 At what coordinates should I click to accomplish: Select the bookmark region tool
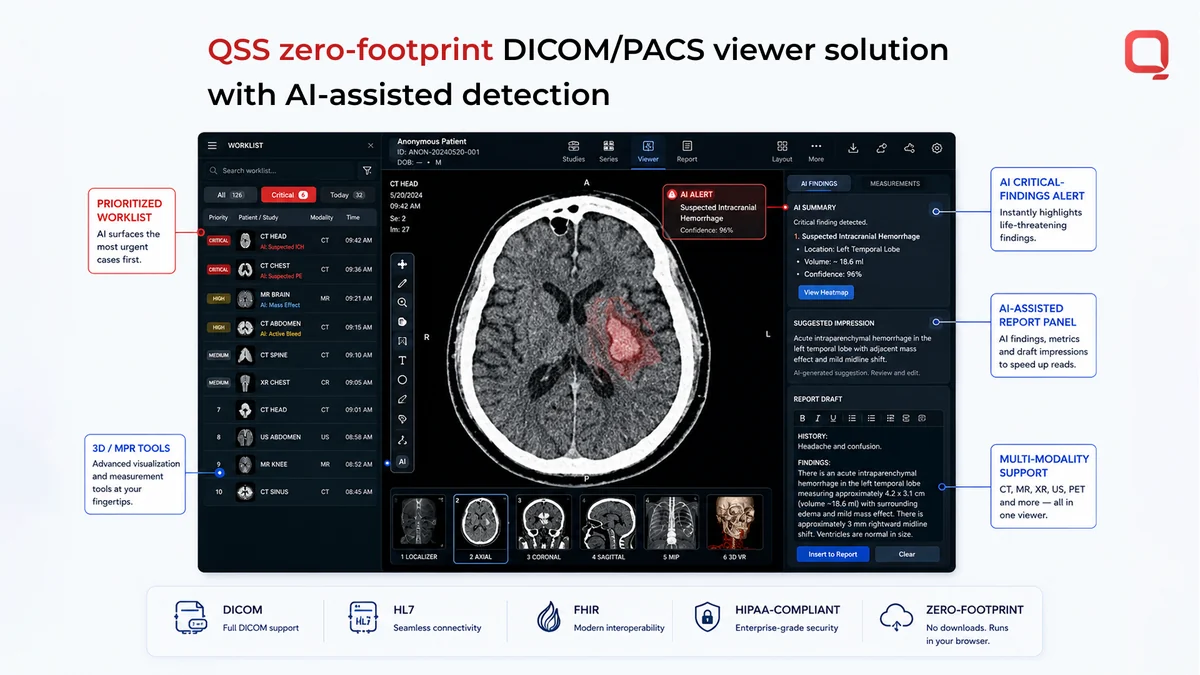tap(402, 341)
